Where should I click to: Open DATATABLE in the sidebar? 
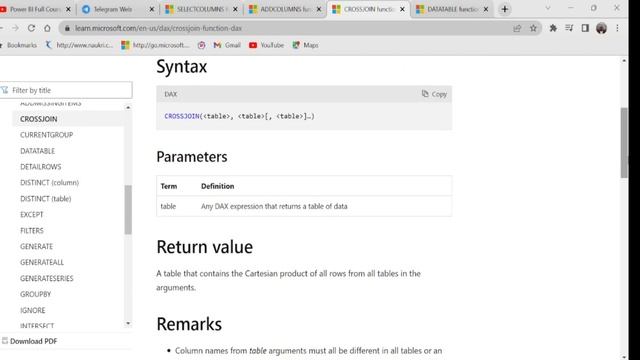click(38, 151)
